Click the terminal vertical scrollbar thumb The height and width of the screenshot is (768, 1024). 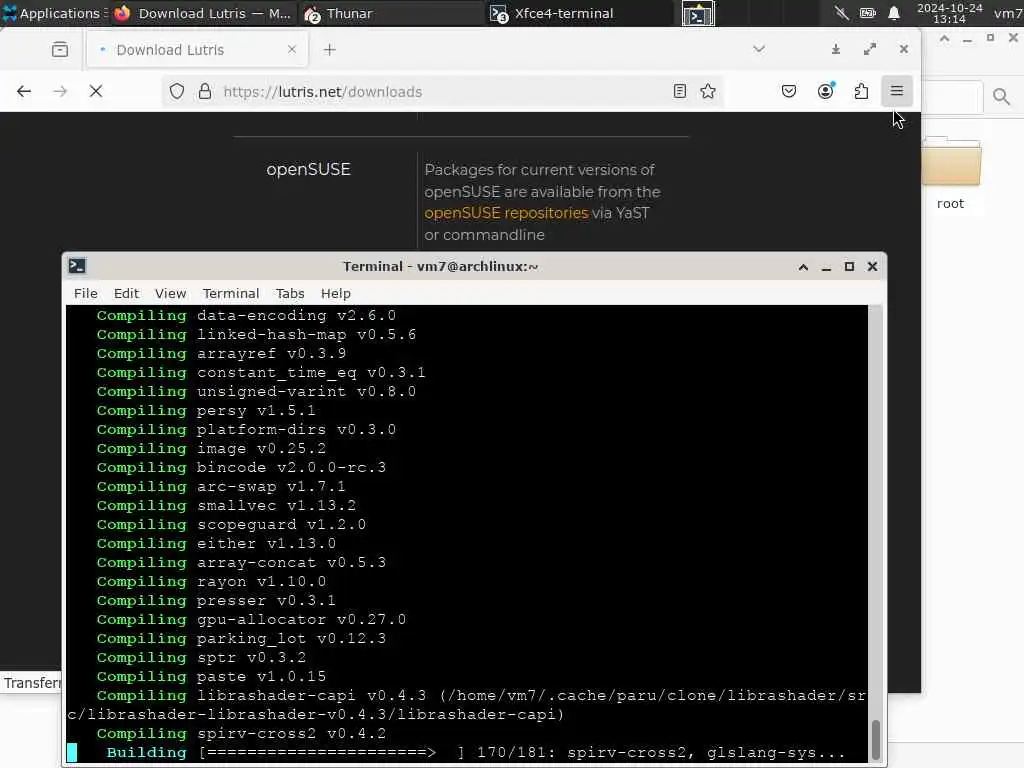tap(876, 739)
